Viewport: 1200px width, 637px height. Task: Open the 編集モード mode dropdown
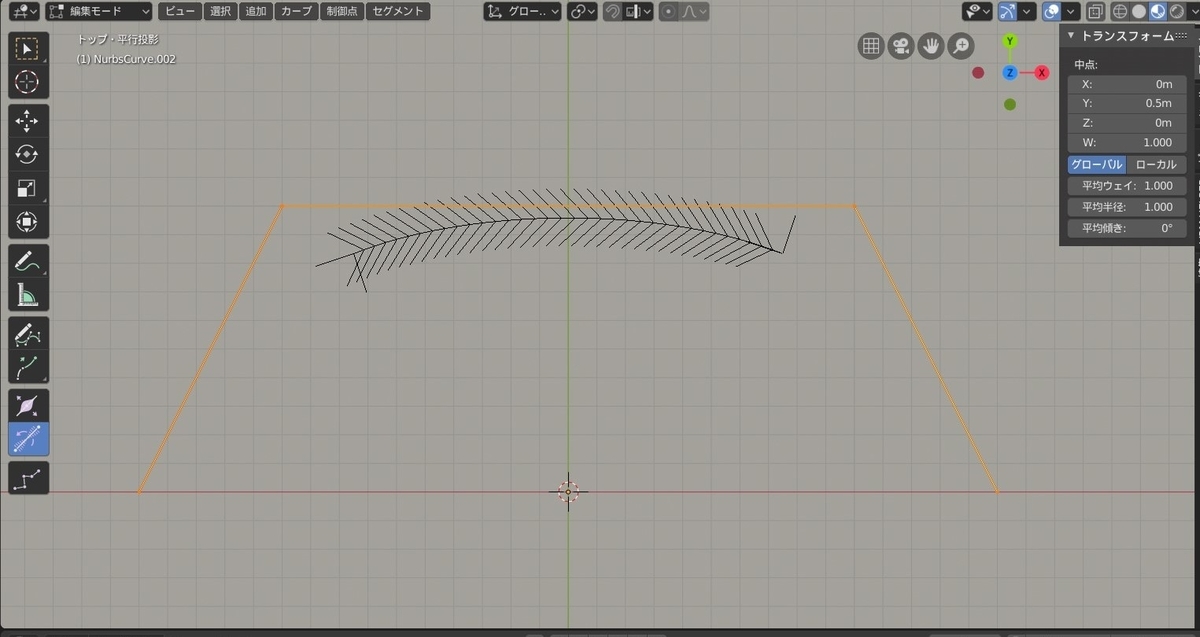(x=99, y=12)
